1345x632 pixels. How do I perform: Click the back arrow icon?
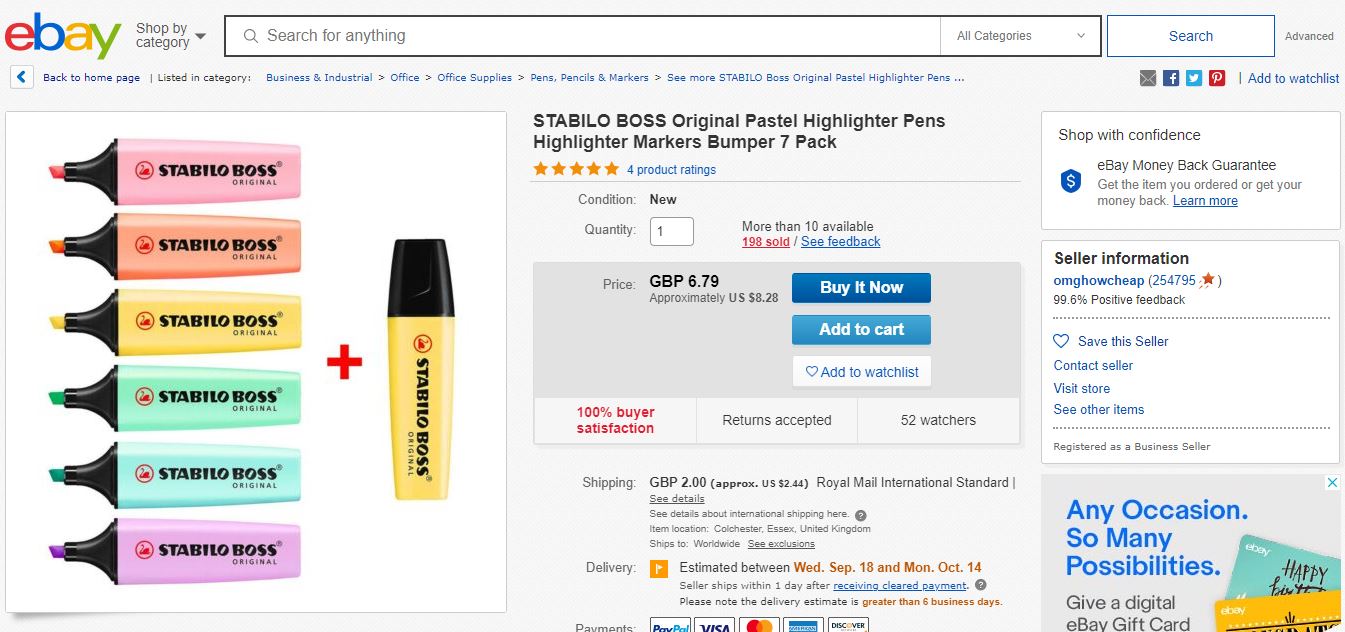pyautogui.click(x=22, y=77)
